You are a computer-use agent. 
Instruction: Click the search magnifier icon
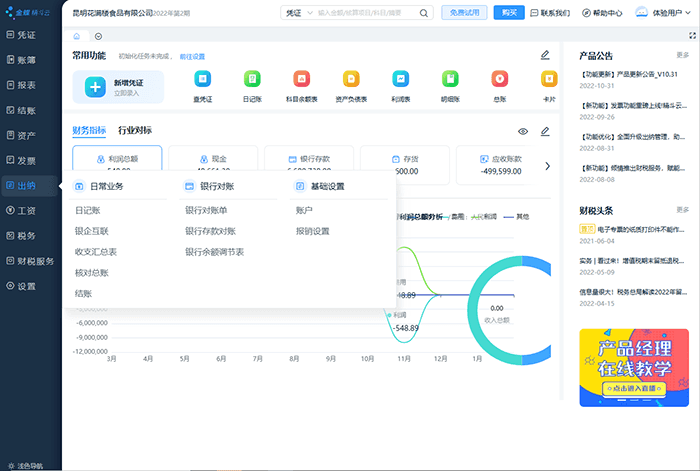pyautogui.click(x=424, y=13)
